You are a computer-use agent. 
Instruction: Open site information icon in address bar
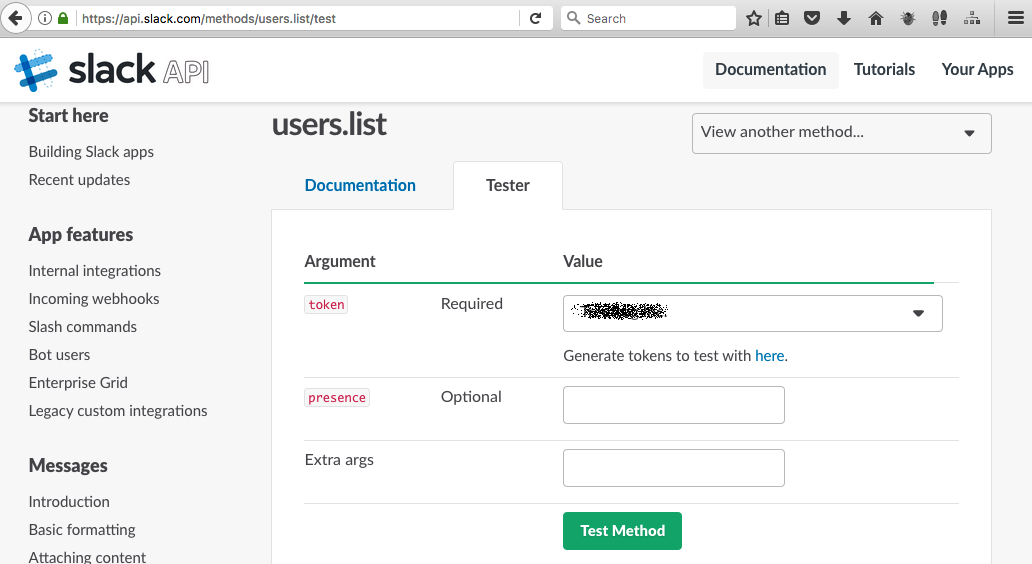[45, 18]
